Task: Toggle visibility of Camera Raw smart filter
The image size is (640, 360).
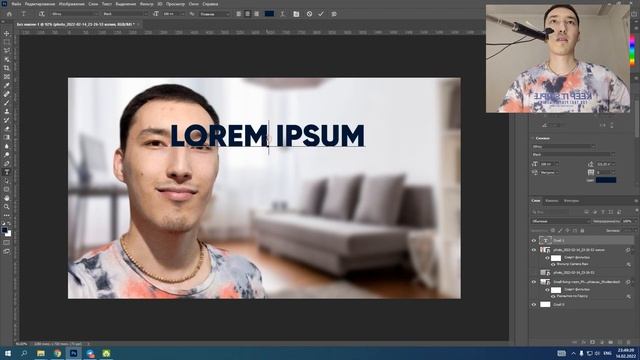Action: (x=553, y=264)
